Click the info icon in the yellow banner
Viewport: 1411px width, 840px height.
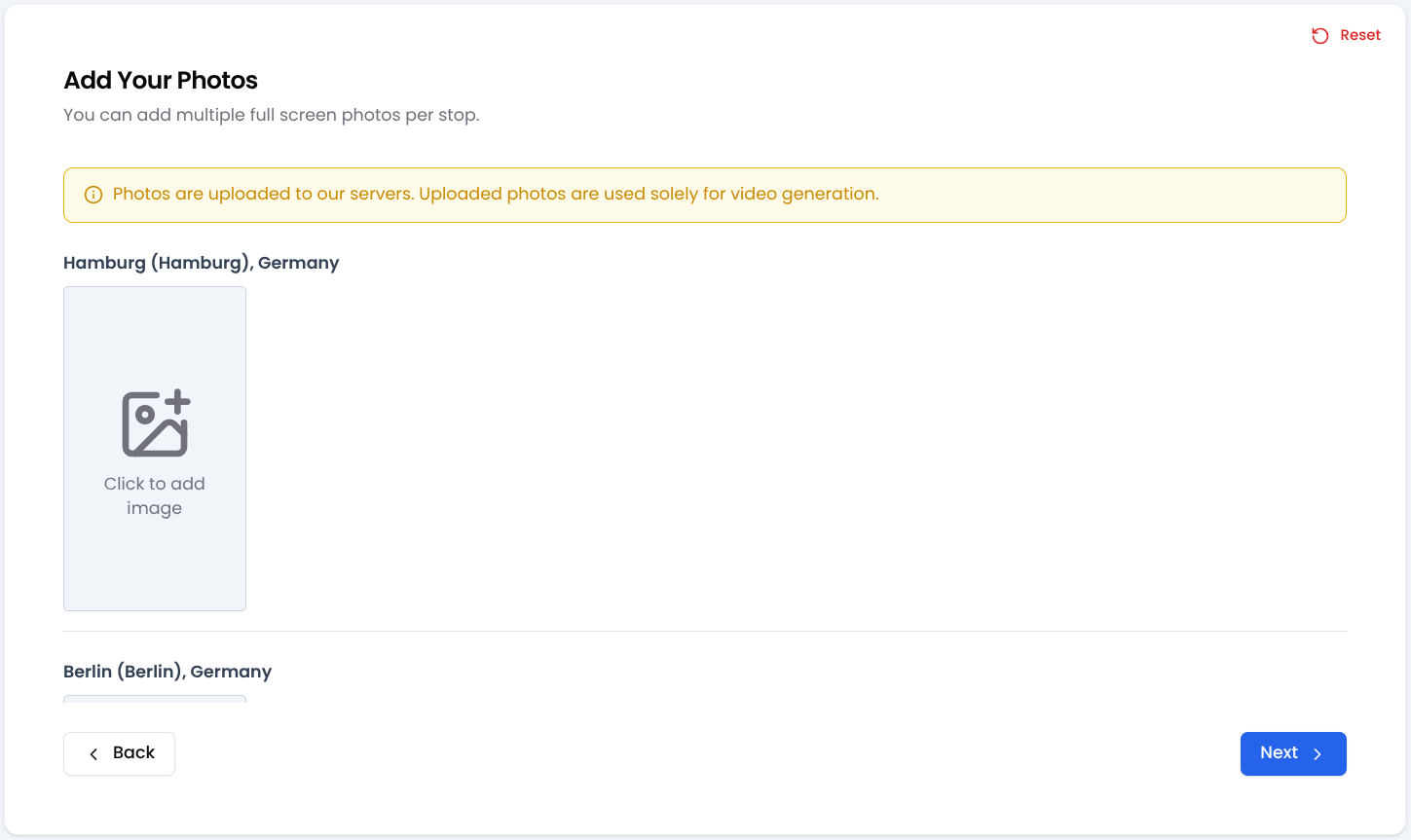click(x=93, y=195)
